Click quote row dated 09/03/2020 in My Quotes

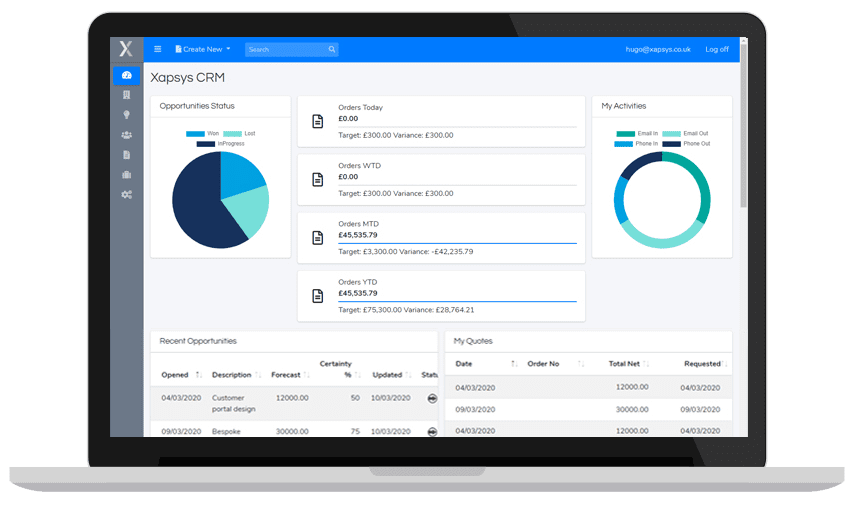click(588, 409)
